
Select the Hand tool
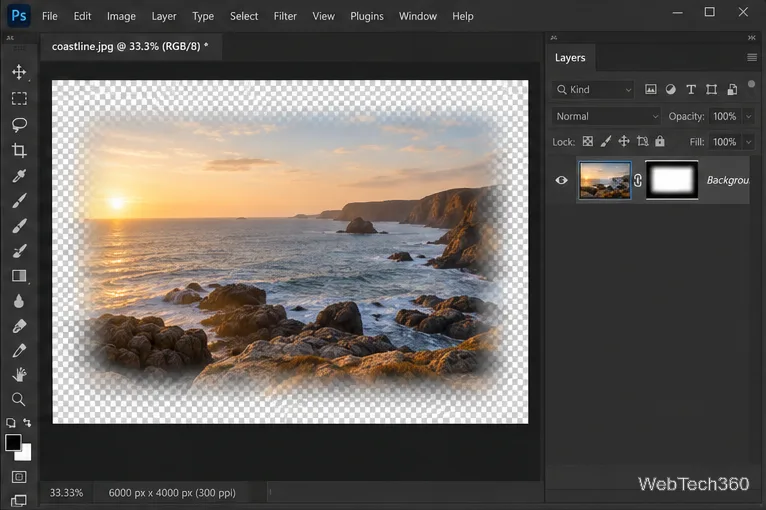coord(19,375)
